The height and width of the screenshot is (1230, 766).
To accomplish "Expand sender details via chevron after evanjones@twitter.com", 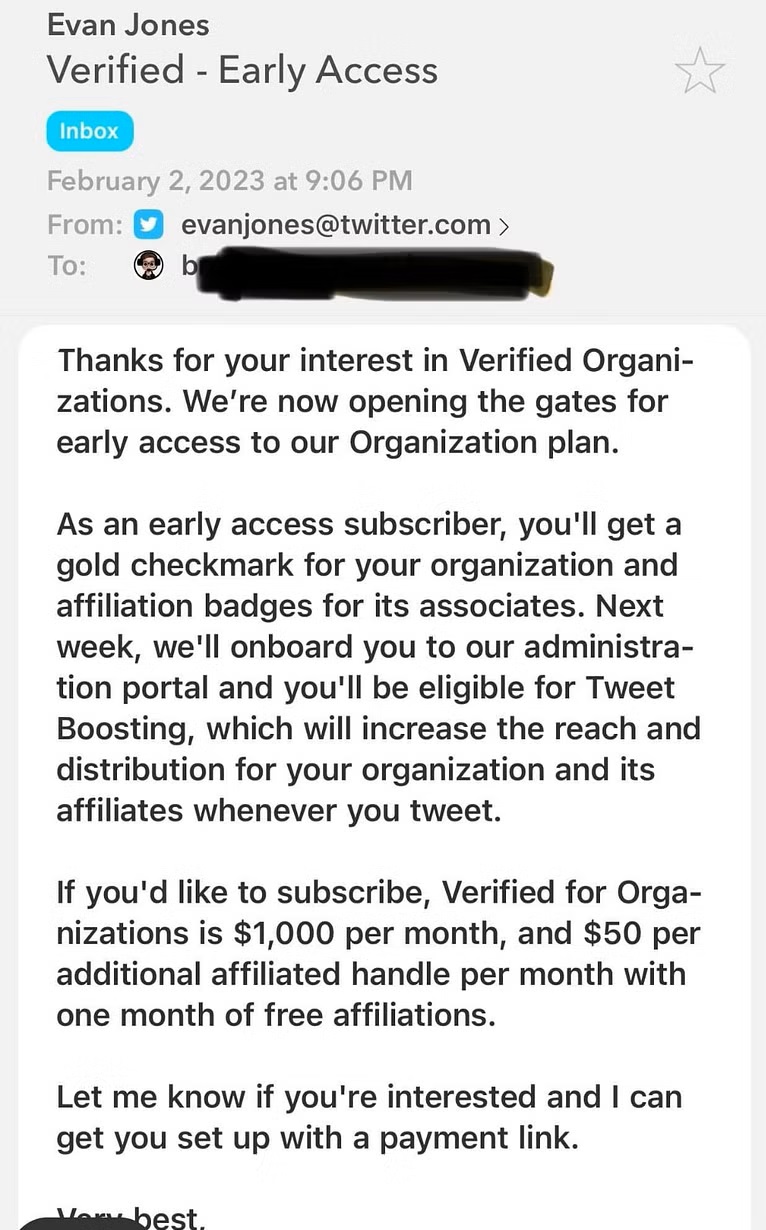I will 503,226.
